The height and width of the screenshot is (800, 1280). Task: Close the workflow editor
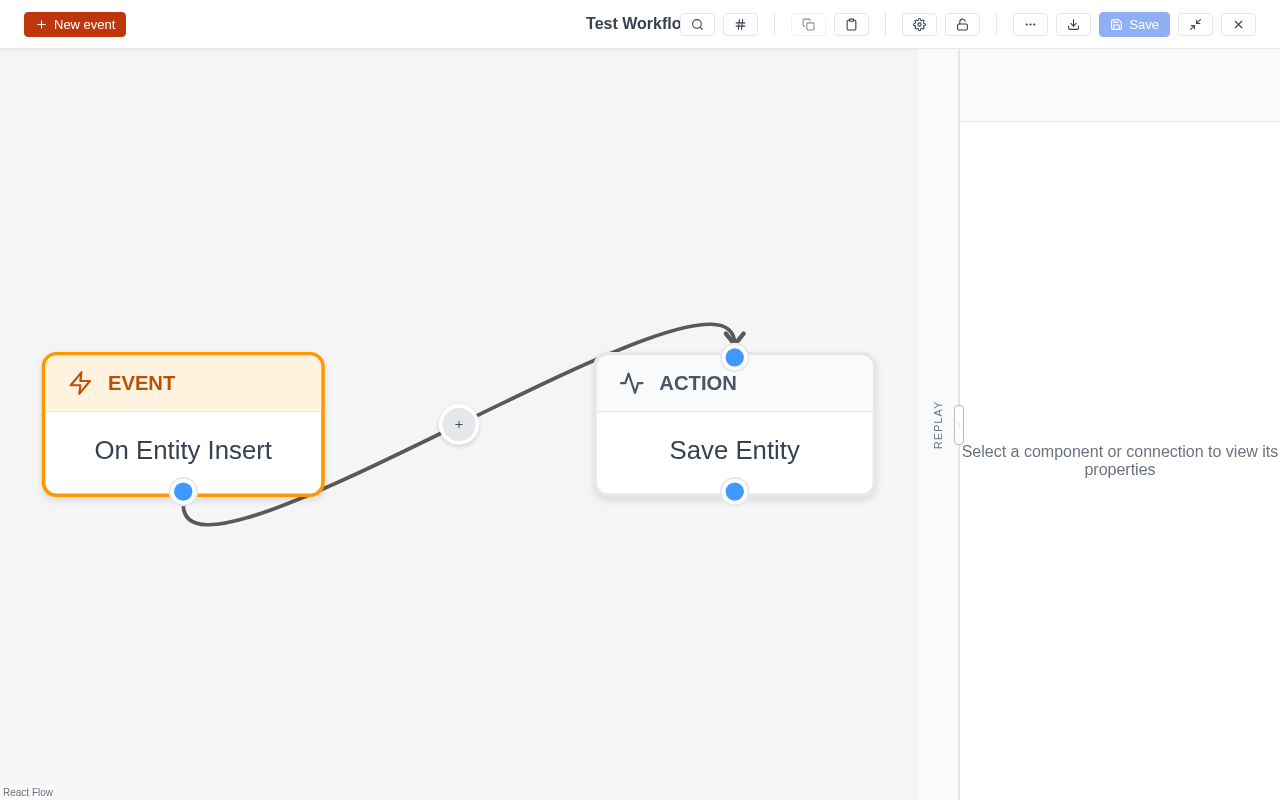(1238, 24)
